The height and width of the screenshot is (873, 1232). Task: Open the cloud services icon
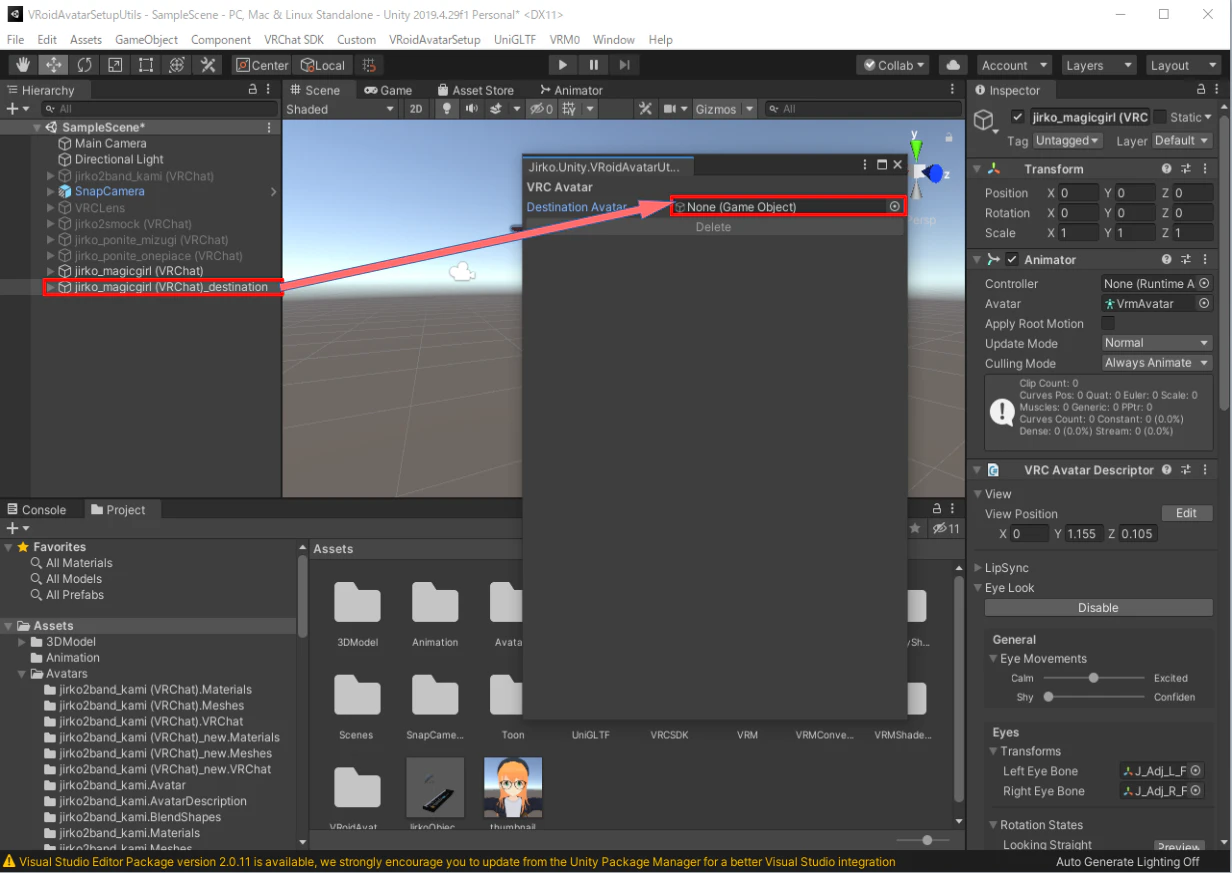pyautogui.click(x=953, y=65)
